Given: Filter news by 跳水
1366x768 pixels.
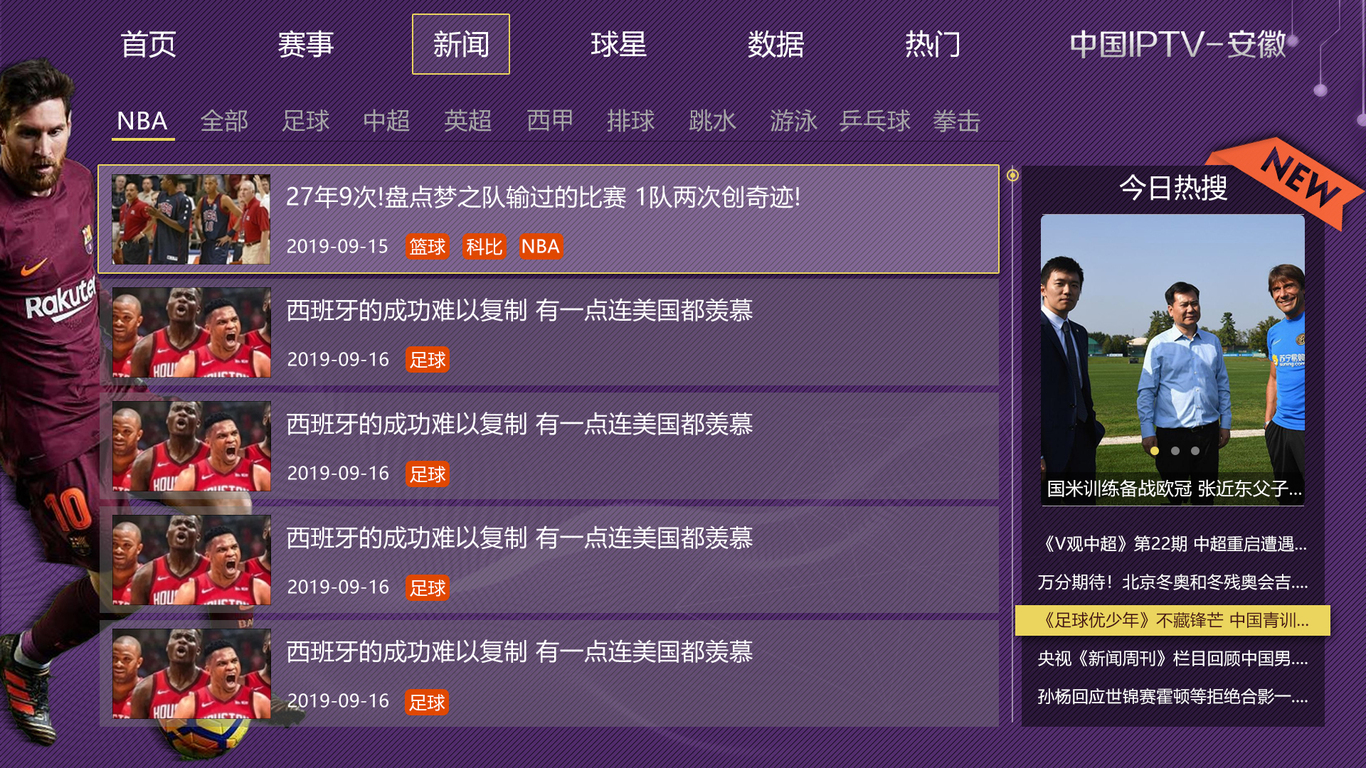Looking at the screenshot, I should (x=713, y=121).
